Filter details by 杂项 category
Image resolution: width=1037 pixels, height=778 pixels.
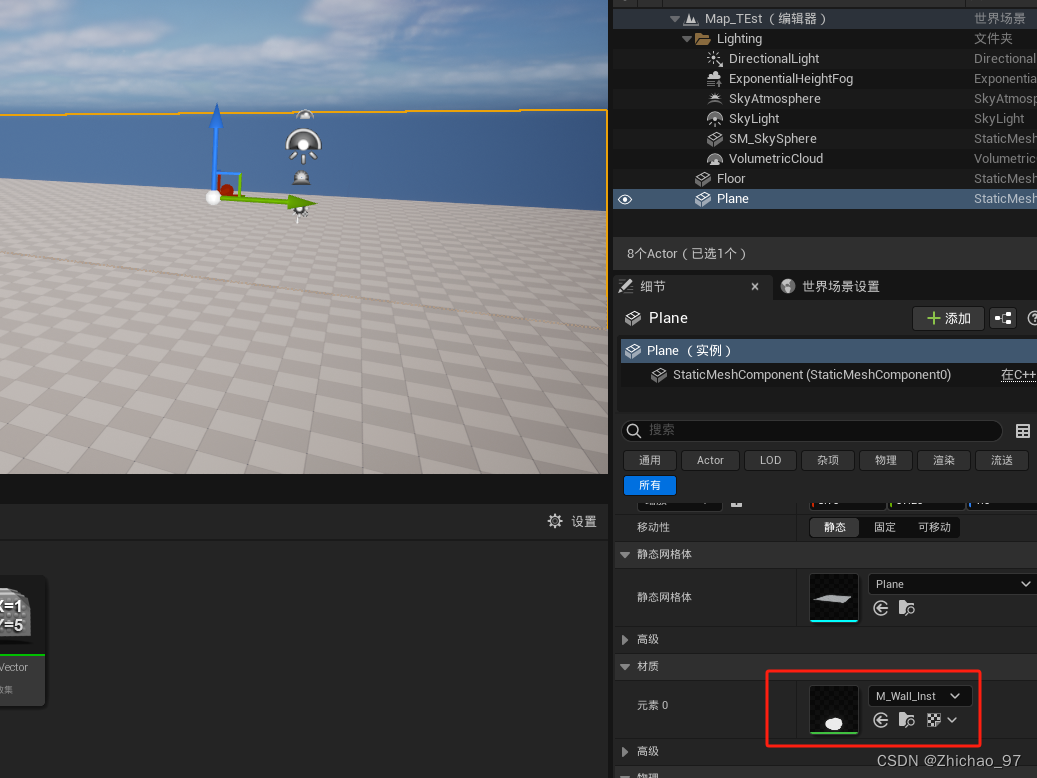pos(827,460)
